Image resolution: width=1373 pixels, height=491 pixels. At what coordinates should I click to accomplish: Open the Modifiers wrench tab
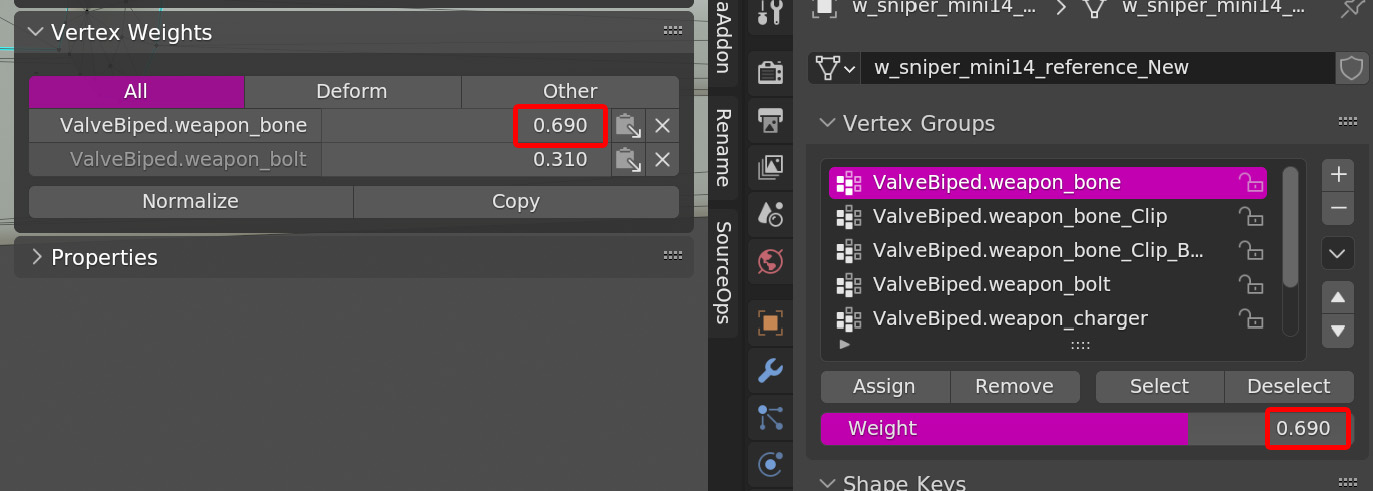click(770, 371)
